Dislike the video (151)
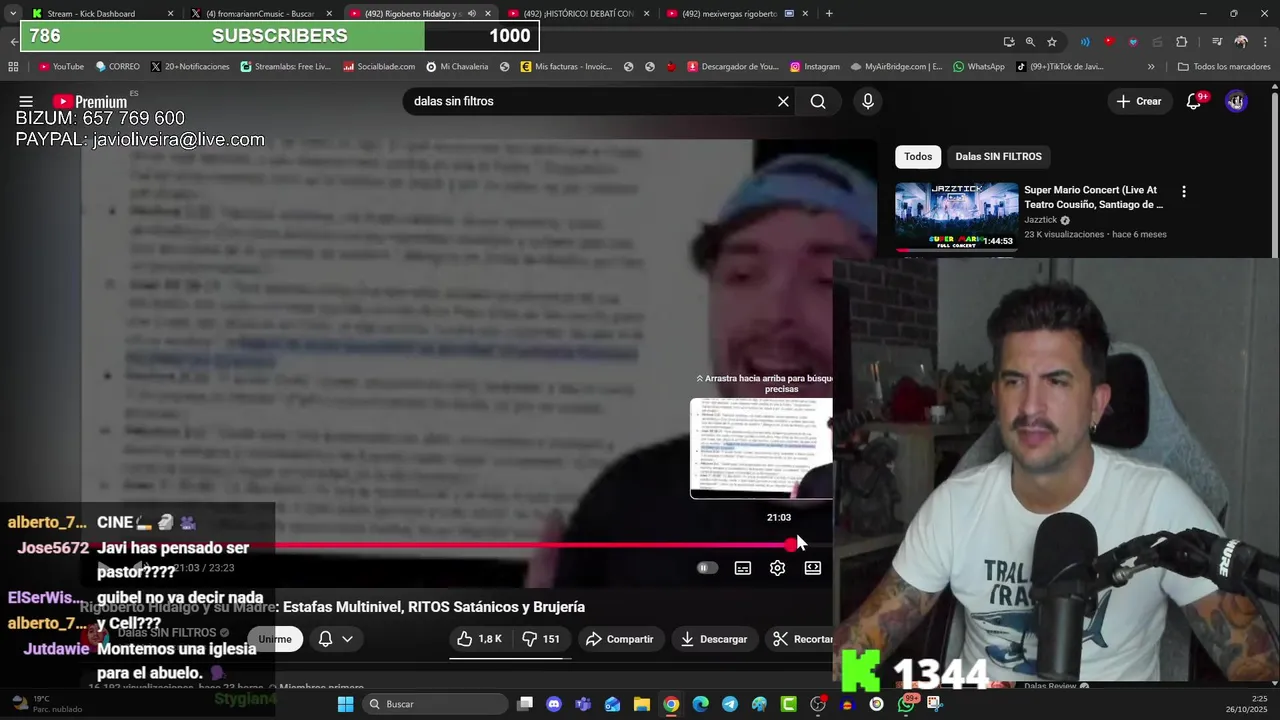The width and height of the screenshot is (1280, 720). click(541, 639)
